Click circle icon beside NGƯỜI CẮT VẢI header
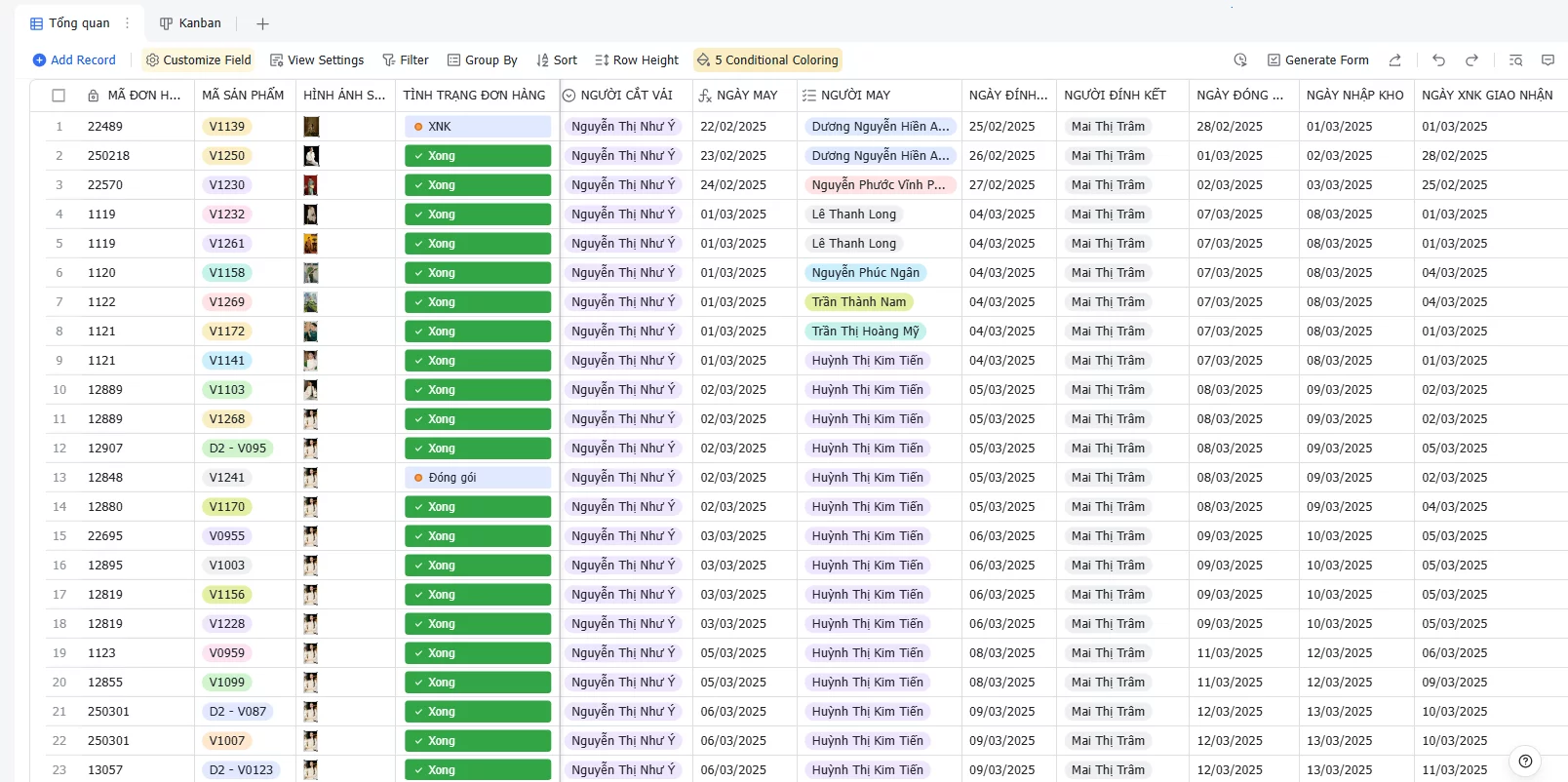Viewport: 1568px width, 782px height. tap(568, 96)
